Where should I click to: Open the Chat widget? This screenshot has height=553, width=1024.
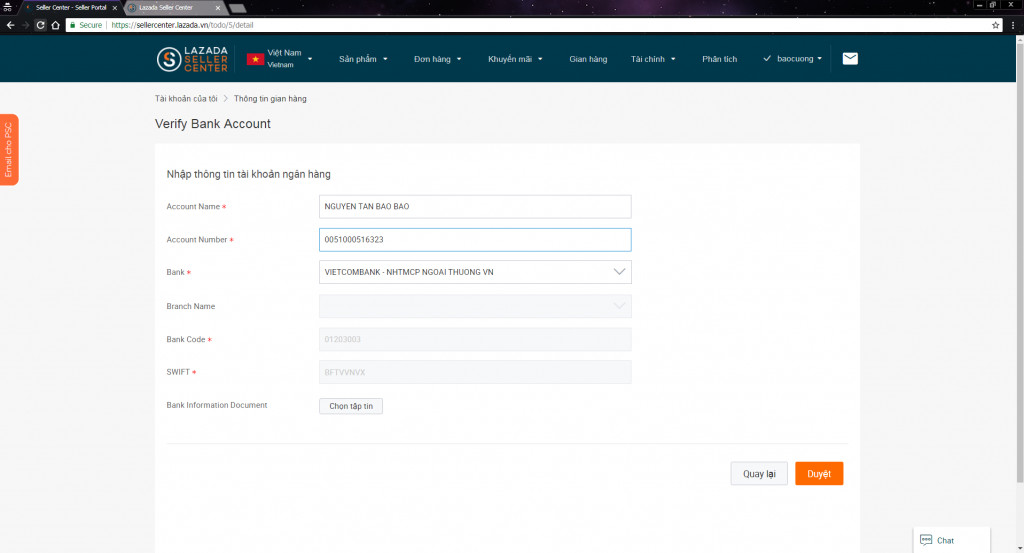950,540
